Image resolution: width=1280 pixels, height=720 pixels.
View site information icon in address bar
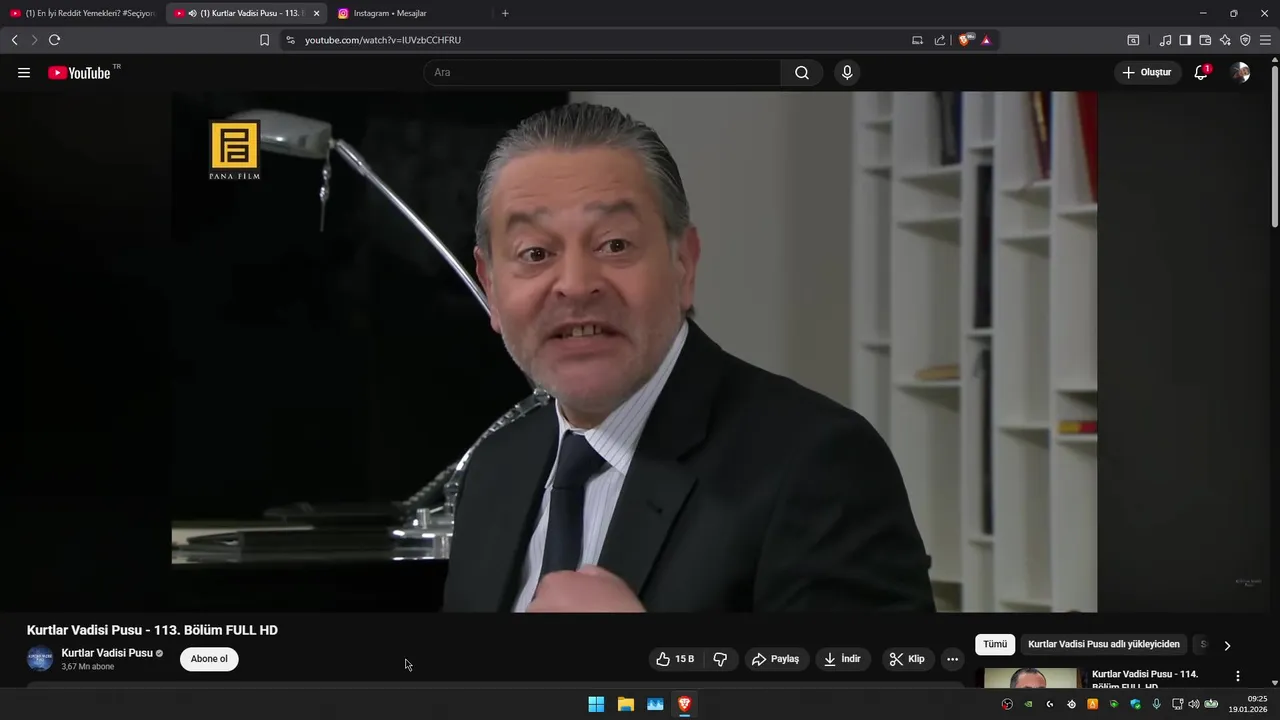point(290,40)
